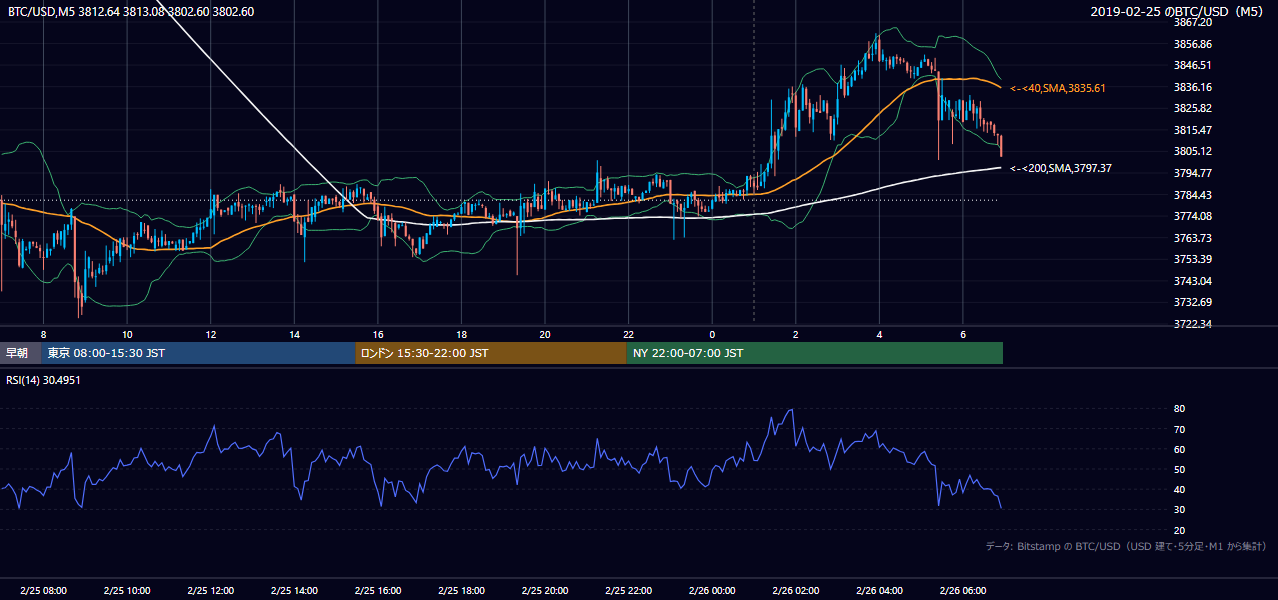
Task: Click the 2/25 20:00 date label
Action: (x=544, y=591)
